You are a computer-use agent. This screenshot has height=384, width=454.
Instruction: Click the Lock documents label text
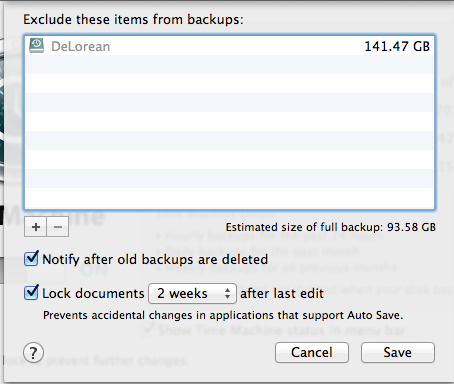[x=93, y=293]
